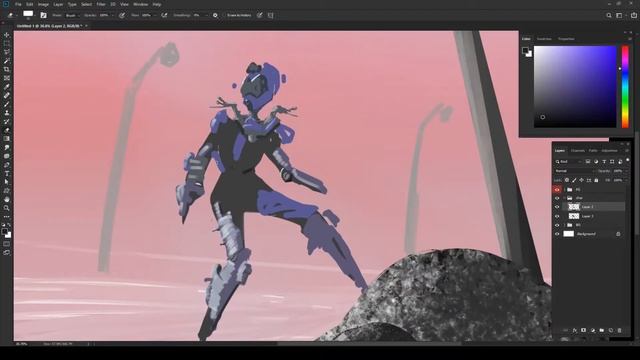
Task: Switch to the Channels tab
Action: pos(578,151)
